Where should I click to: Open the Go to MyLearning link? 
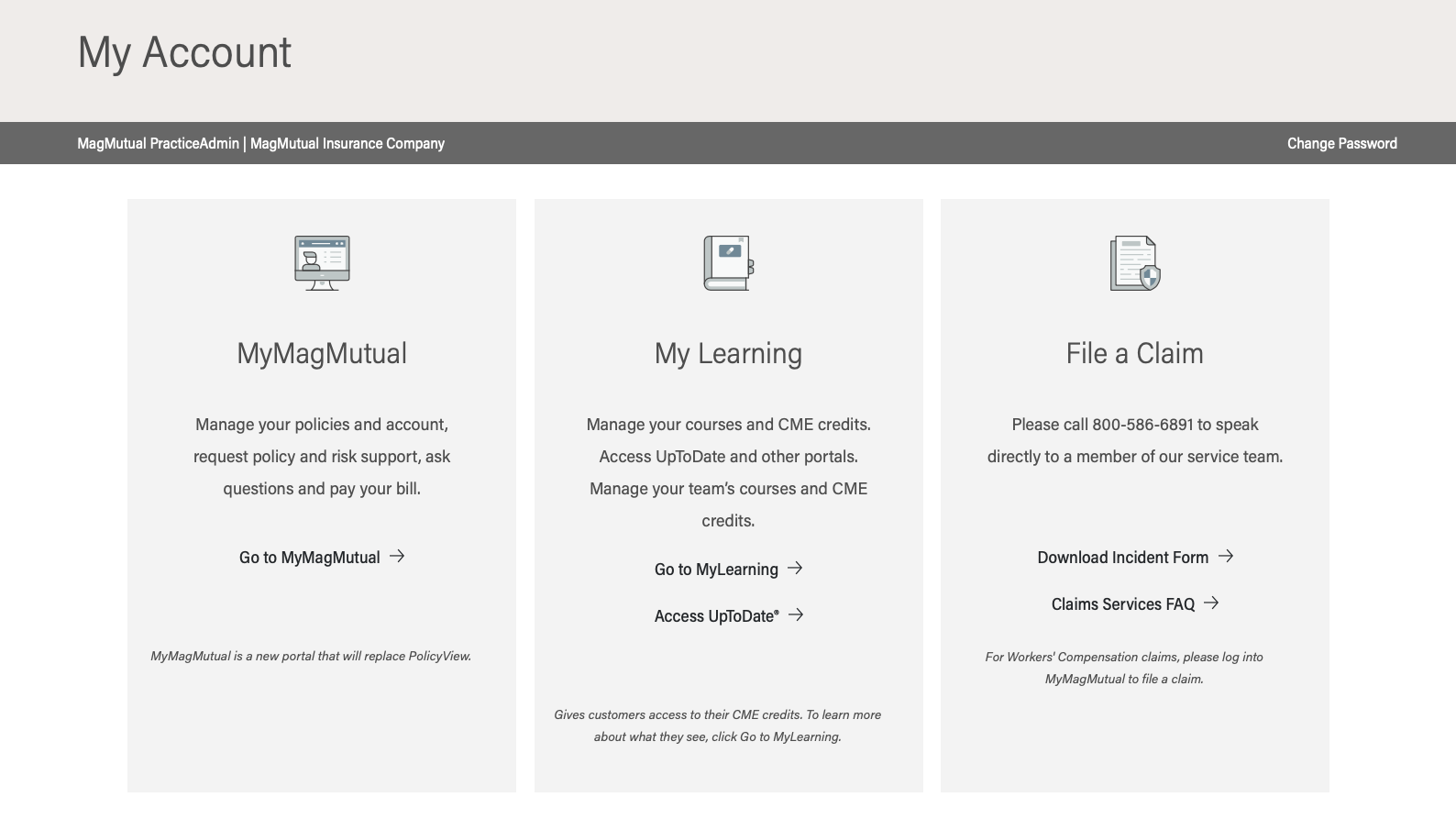point(729,569)
